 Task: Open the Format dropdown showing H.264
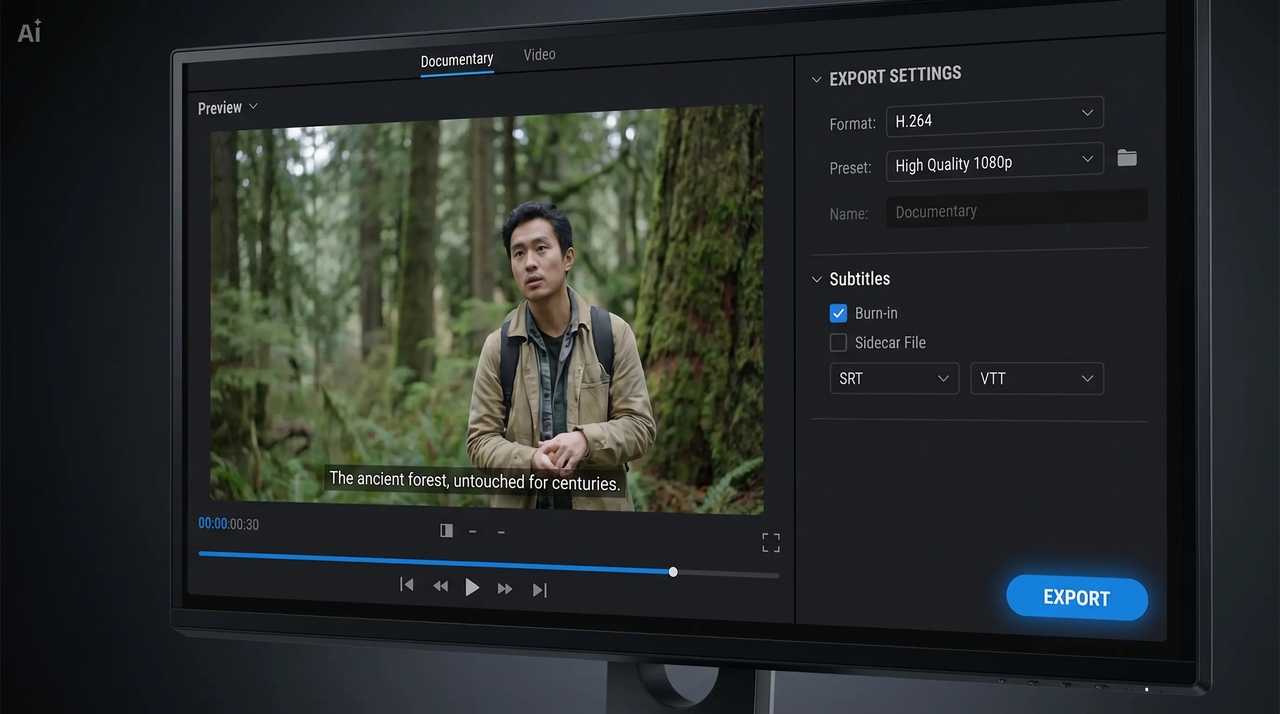pos(994,117)
